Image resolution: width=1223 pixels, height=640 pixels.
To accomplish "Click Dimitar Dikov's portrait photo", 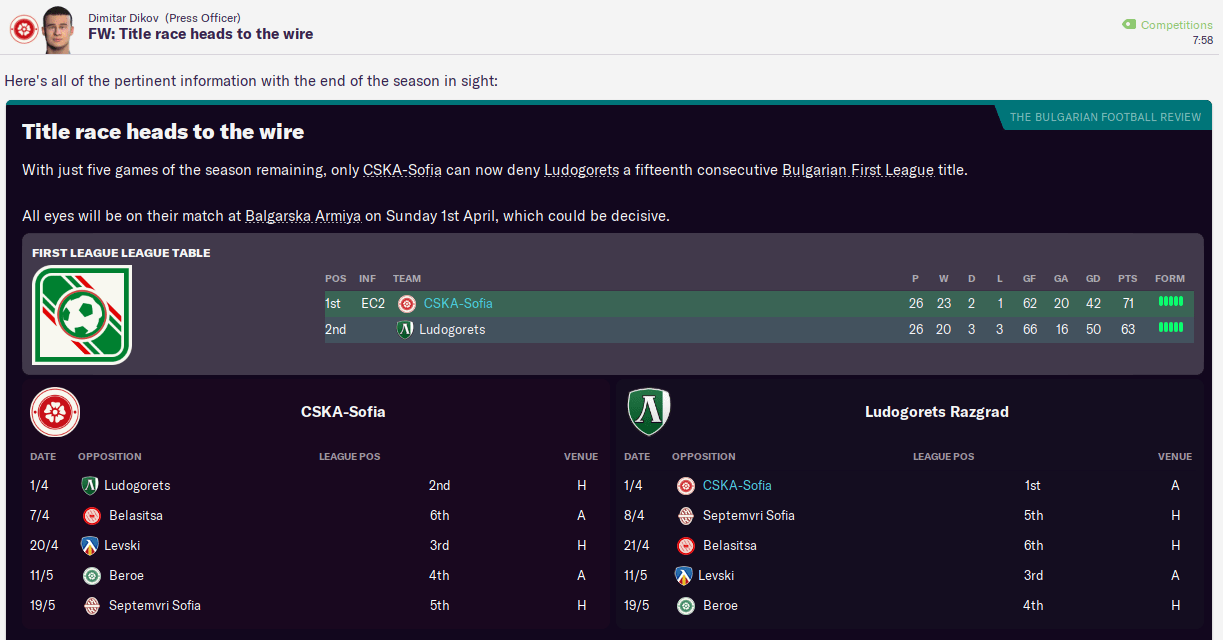I will pos(60,30).
